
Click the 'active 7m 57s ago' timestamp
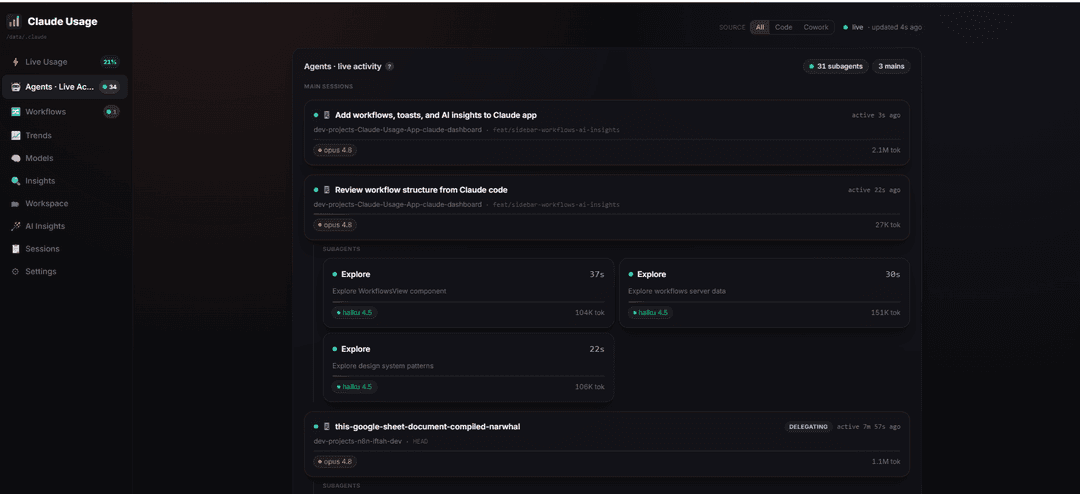point(869,426)
